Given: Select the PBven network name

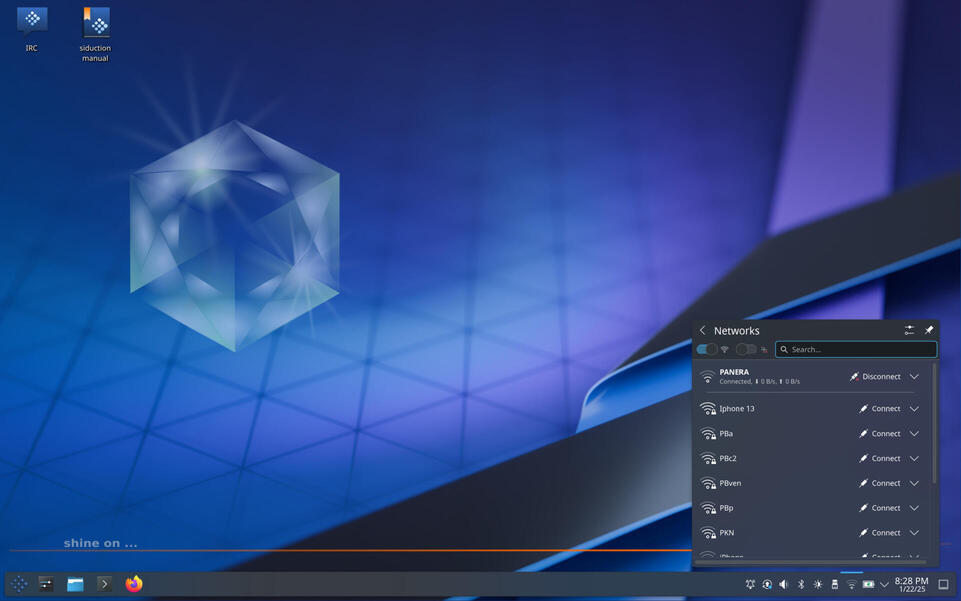Looking at the screenshot, I should [731, 483].
